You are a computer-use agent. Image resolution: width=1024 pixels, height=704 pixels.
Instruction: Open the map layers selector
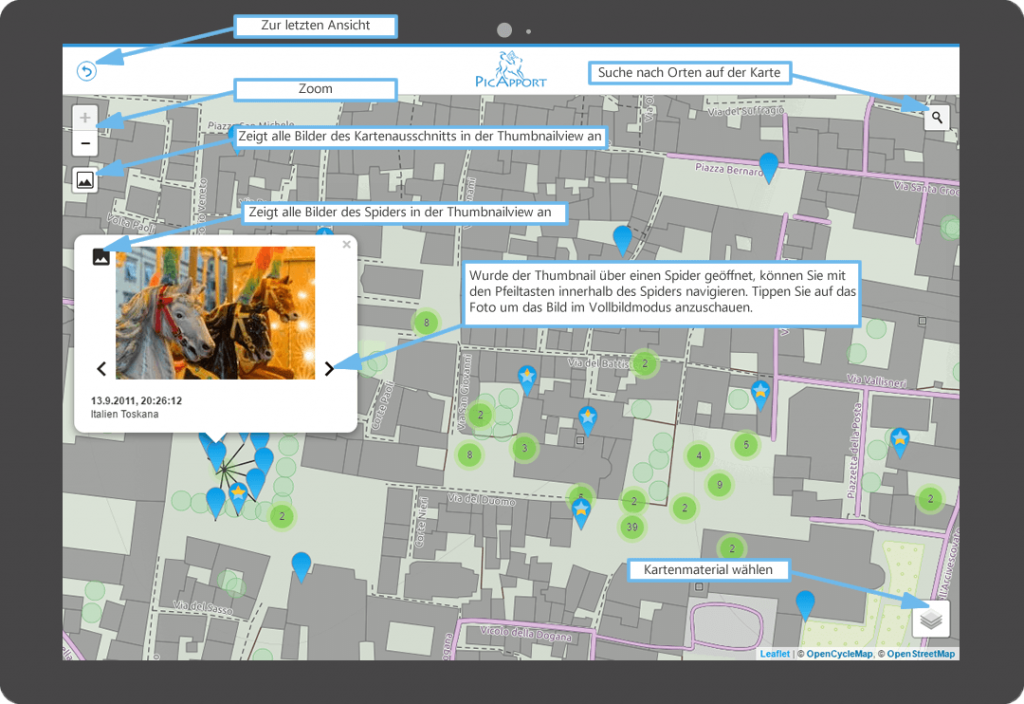[x=931, y=620]
